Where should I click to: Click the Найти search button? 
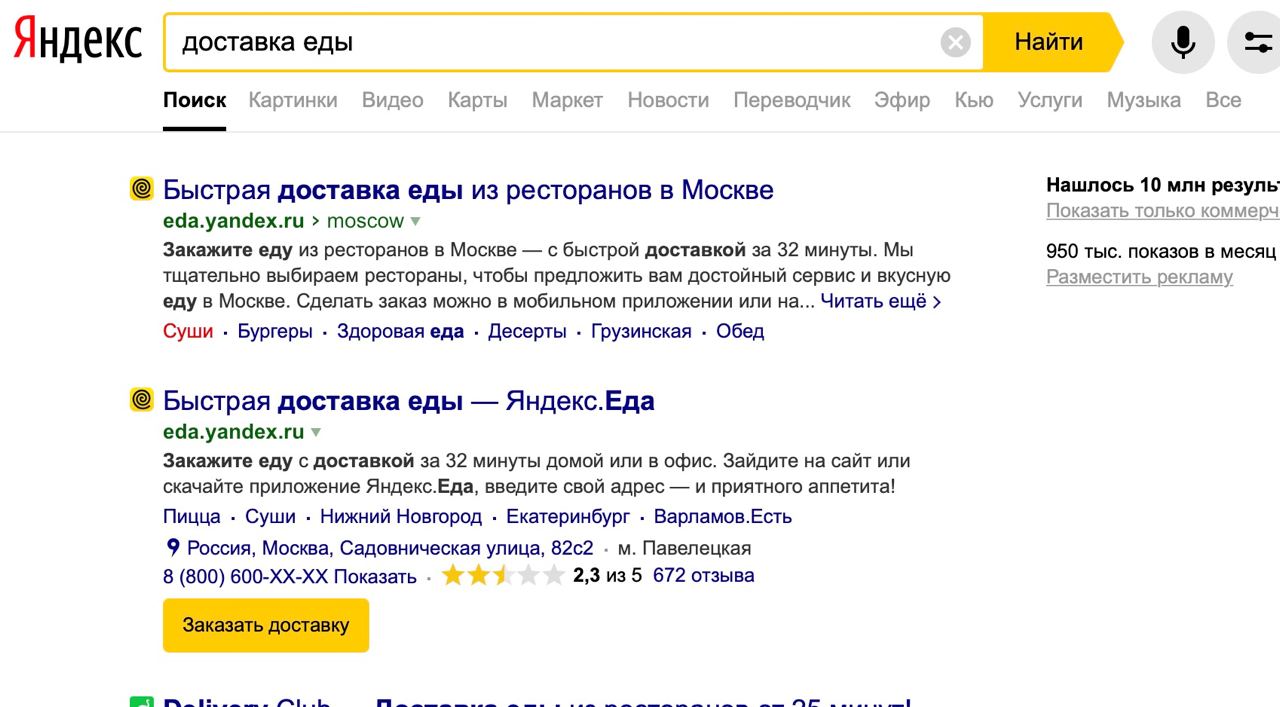[1049, 42]
